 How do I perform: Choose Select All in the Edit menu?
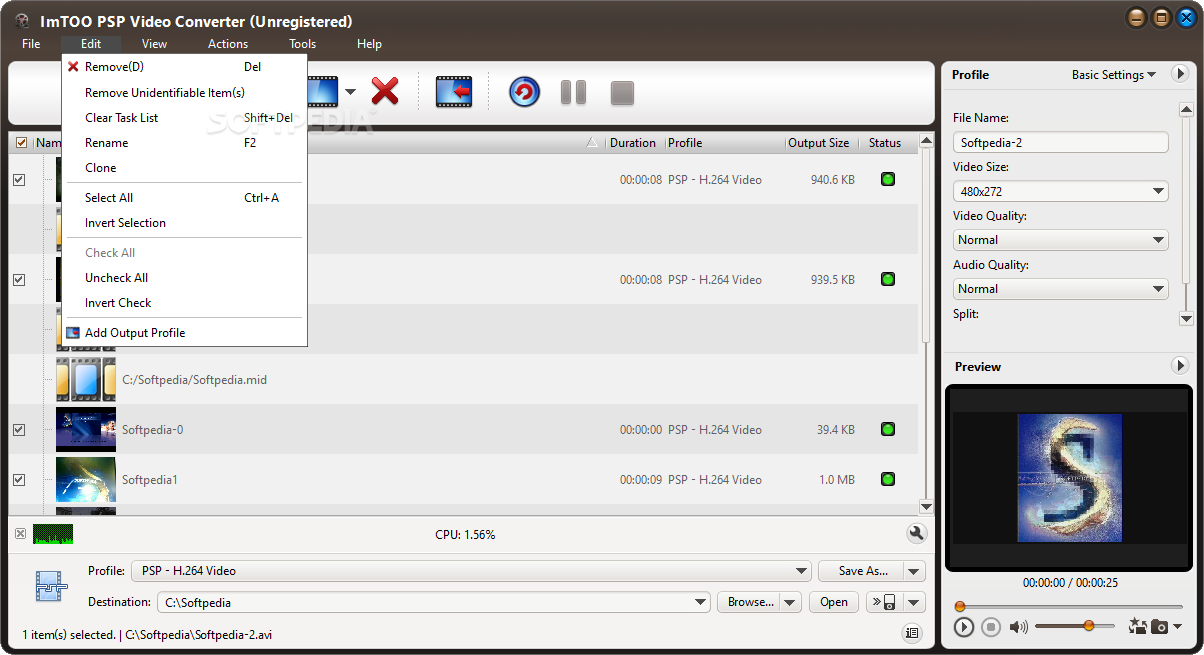click(184, 198)
